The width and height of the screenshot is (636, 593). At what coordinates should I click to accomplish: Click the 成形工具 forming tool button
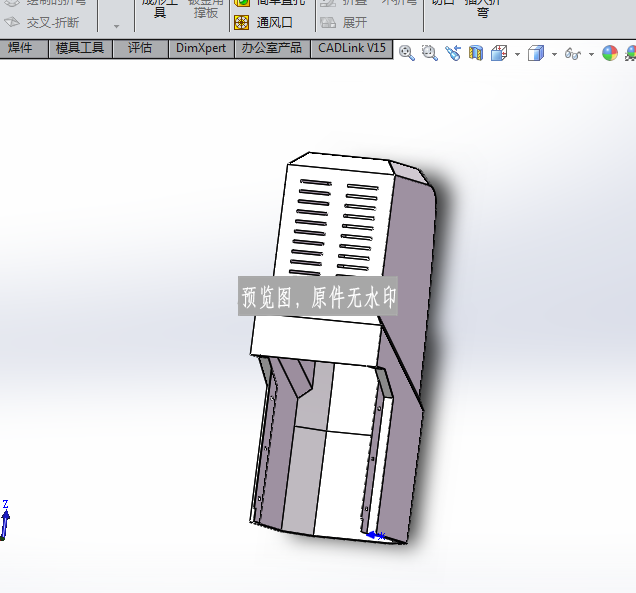[159, 8]
